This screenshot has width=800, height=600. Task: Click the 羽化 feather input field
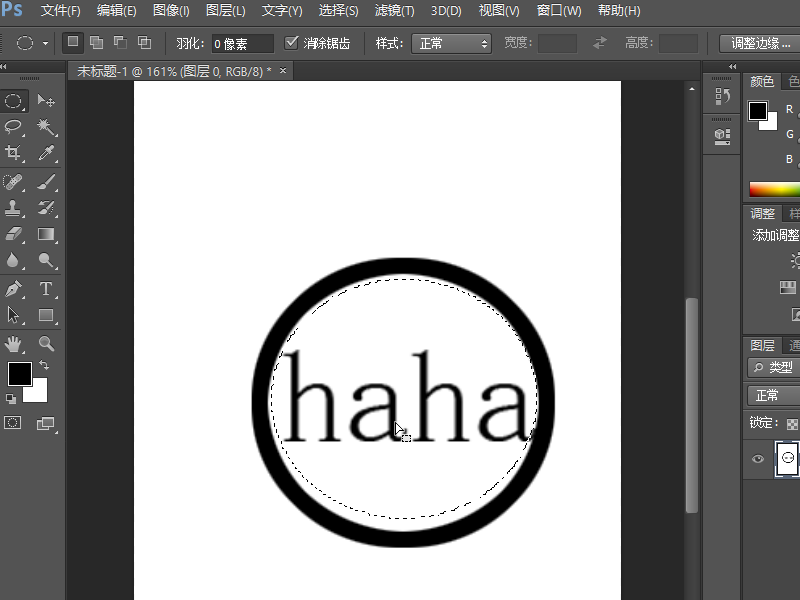coord(243,44)
